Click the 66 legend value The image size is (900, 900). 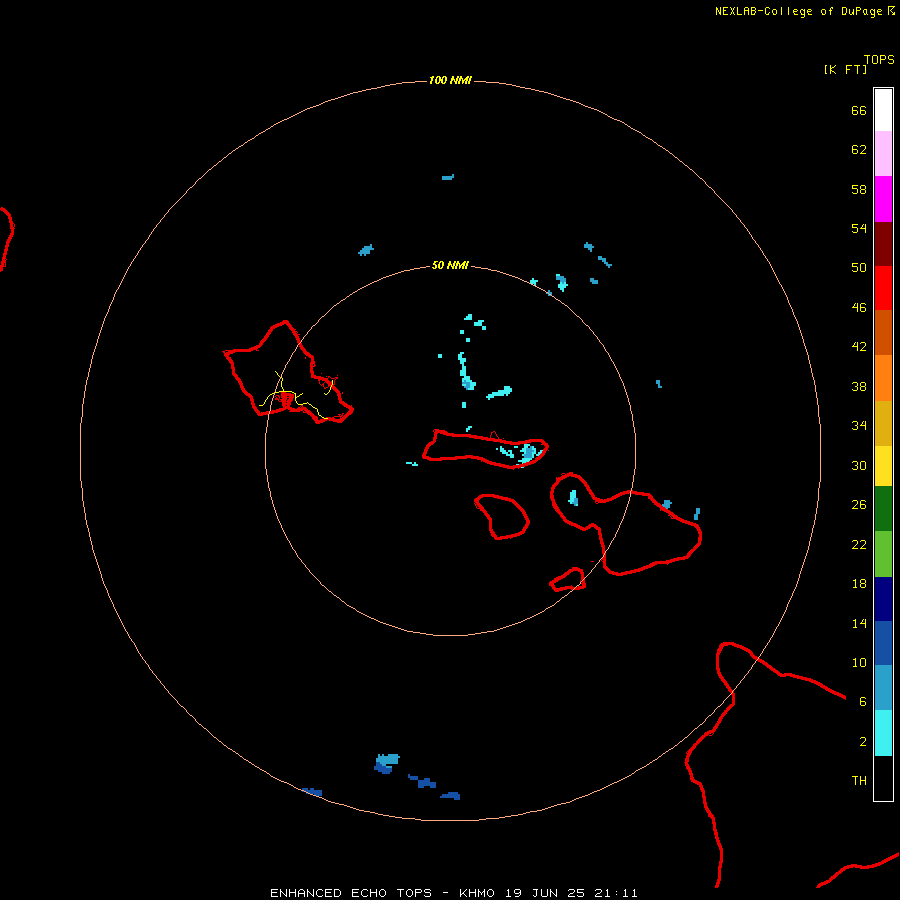point(859,110)
